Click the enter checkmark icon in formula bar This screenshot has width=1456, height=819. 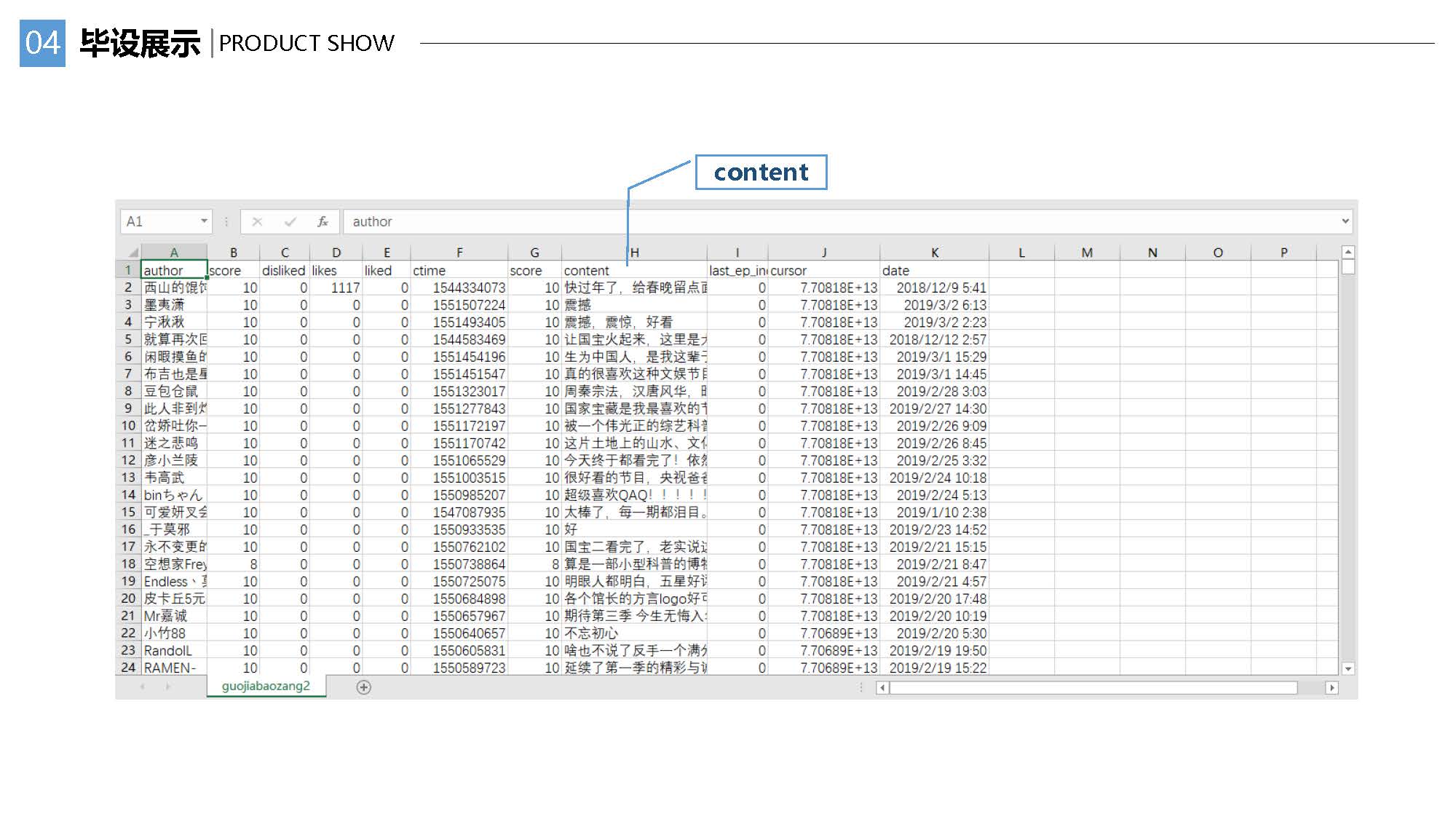(x=290, y=221)
